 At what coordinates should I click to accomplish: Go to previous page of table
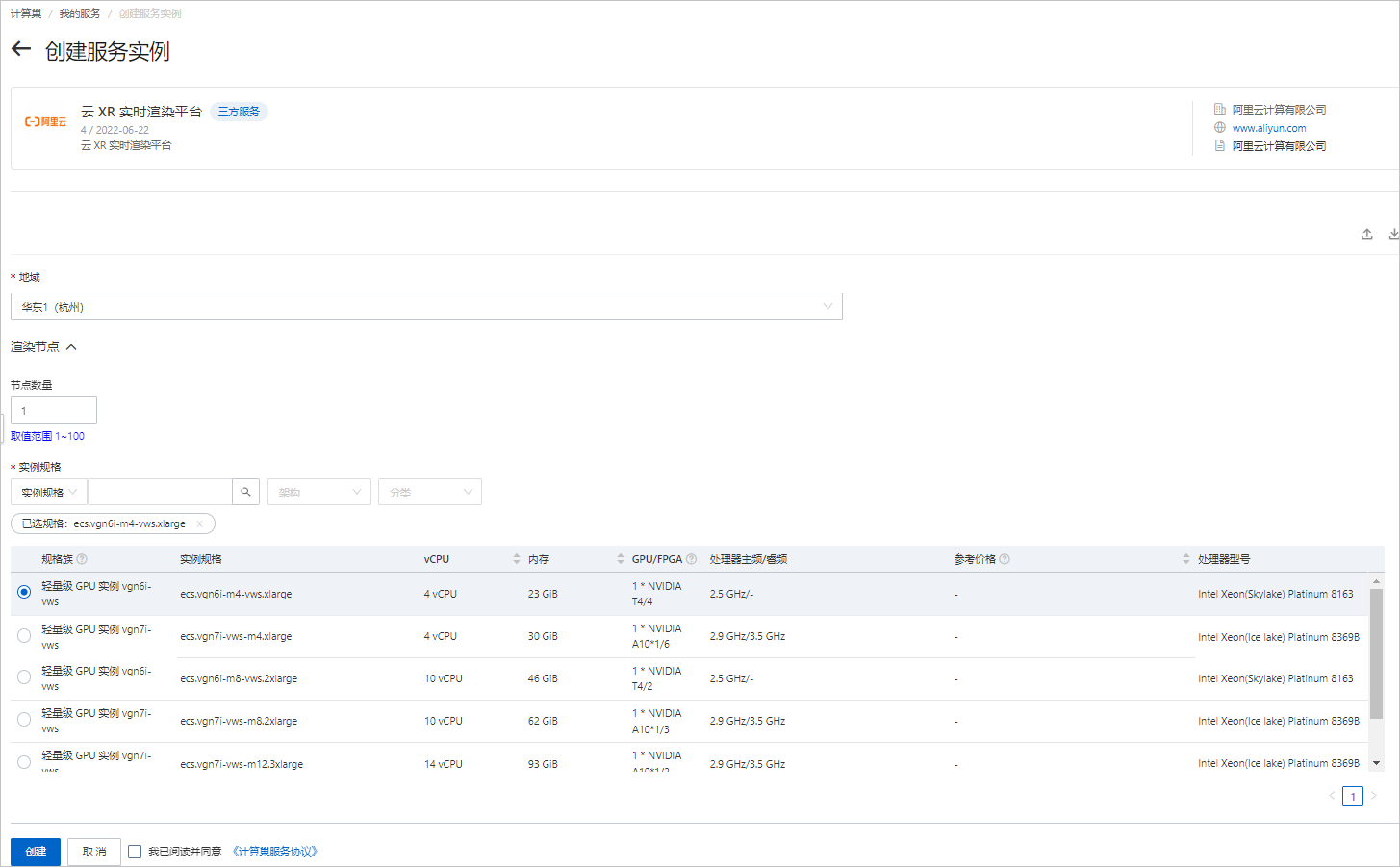point(1332,796)
